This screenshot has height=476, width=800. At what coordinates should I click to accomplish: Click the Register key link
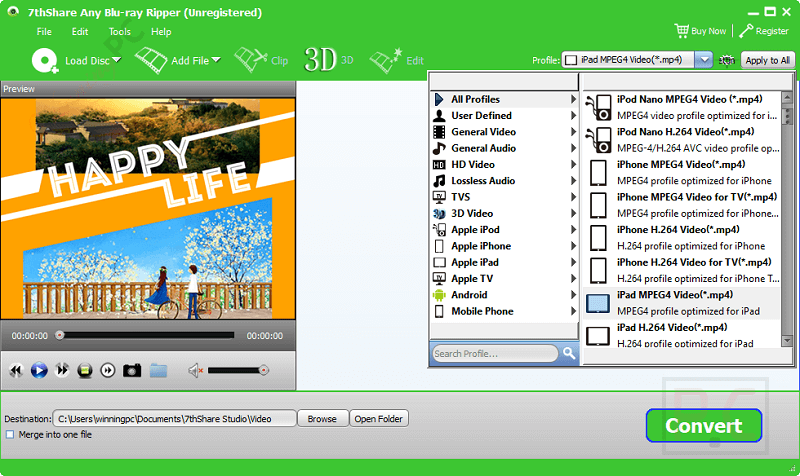point(764,31)
